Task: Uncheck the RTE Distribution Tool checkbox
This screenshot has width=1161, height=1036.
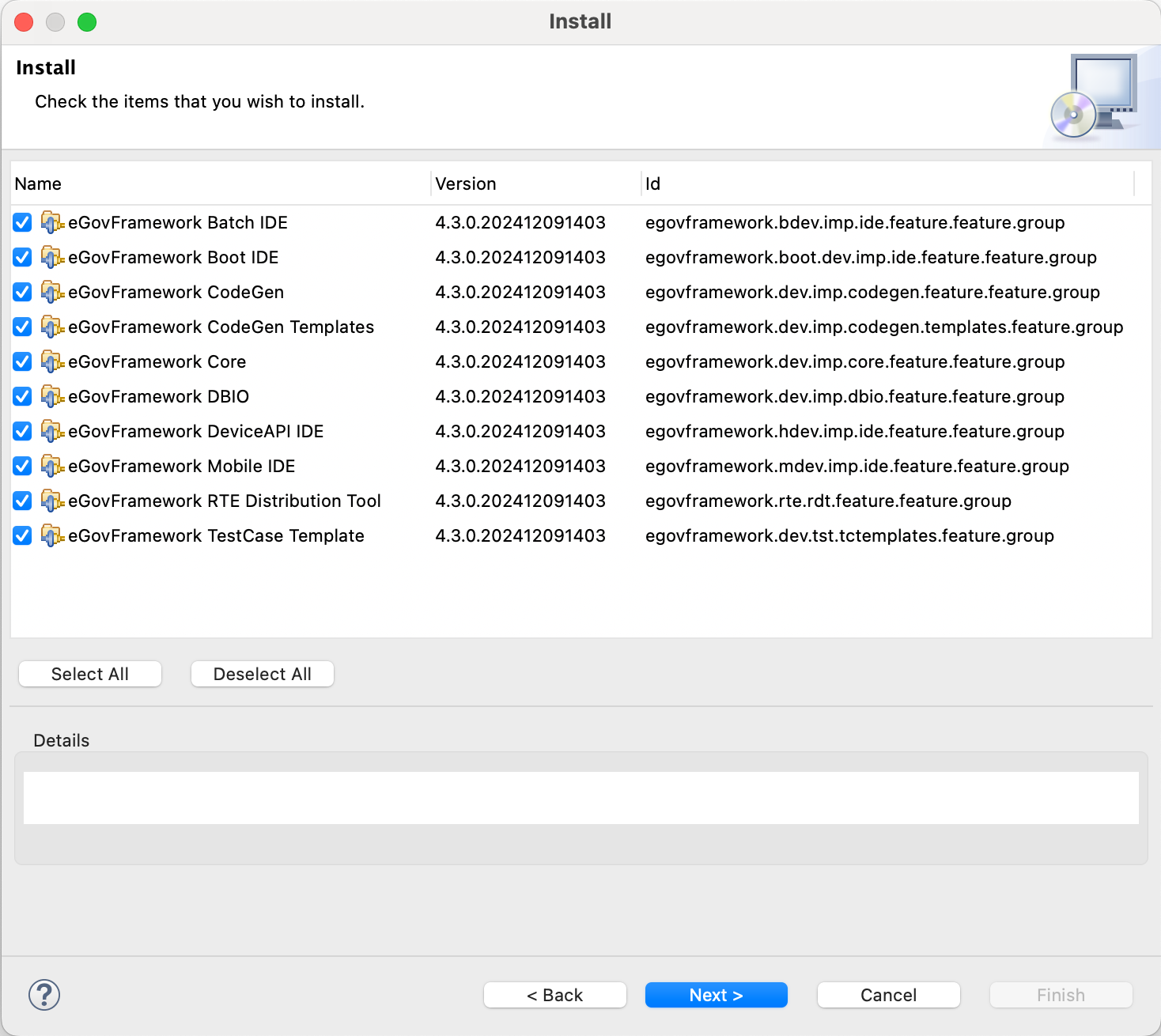Action: pyautogui.click(x=22, y=501)
